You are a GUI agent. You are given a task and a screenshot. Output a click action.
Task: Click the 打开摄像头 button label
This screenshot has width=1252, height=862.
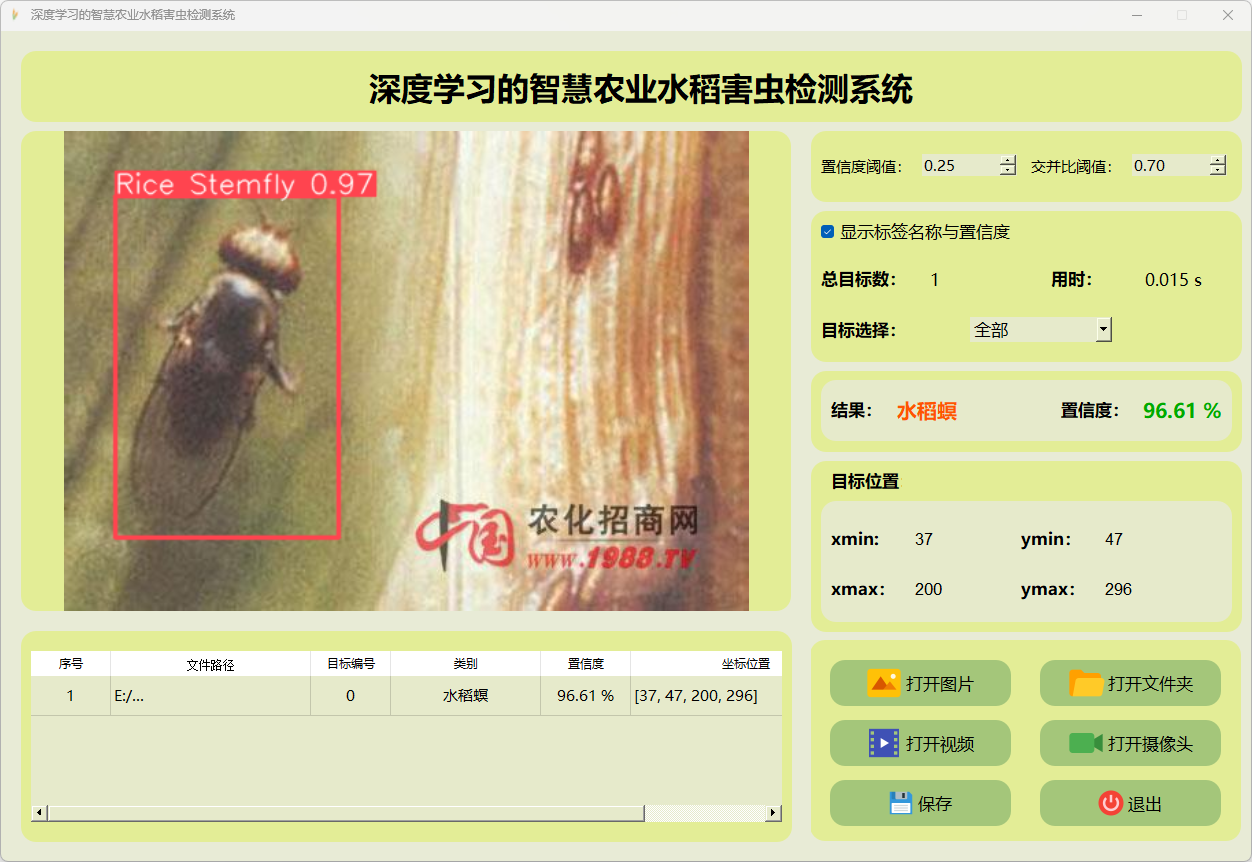pyautogui.click(x=1150, y=744)
